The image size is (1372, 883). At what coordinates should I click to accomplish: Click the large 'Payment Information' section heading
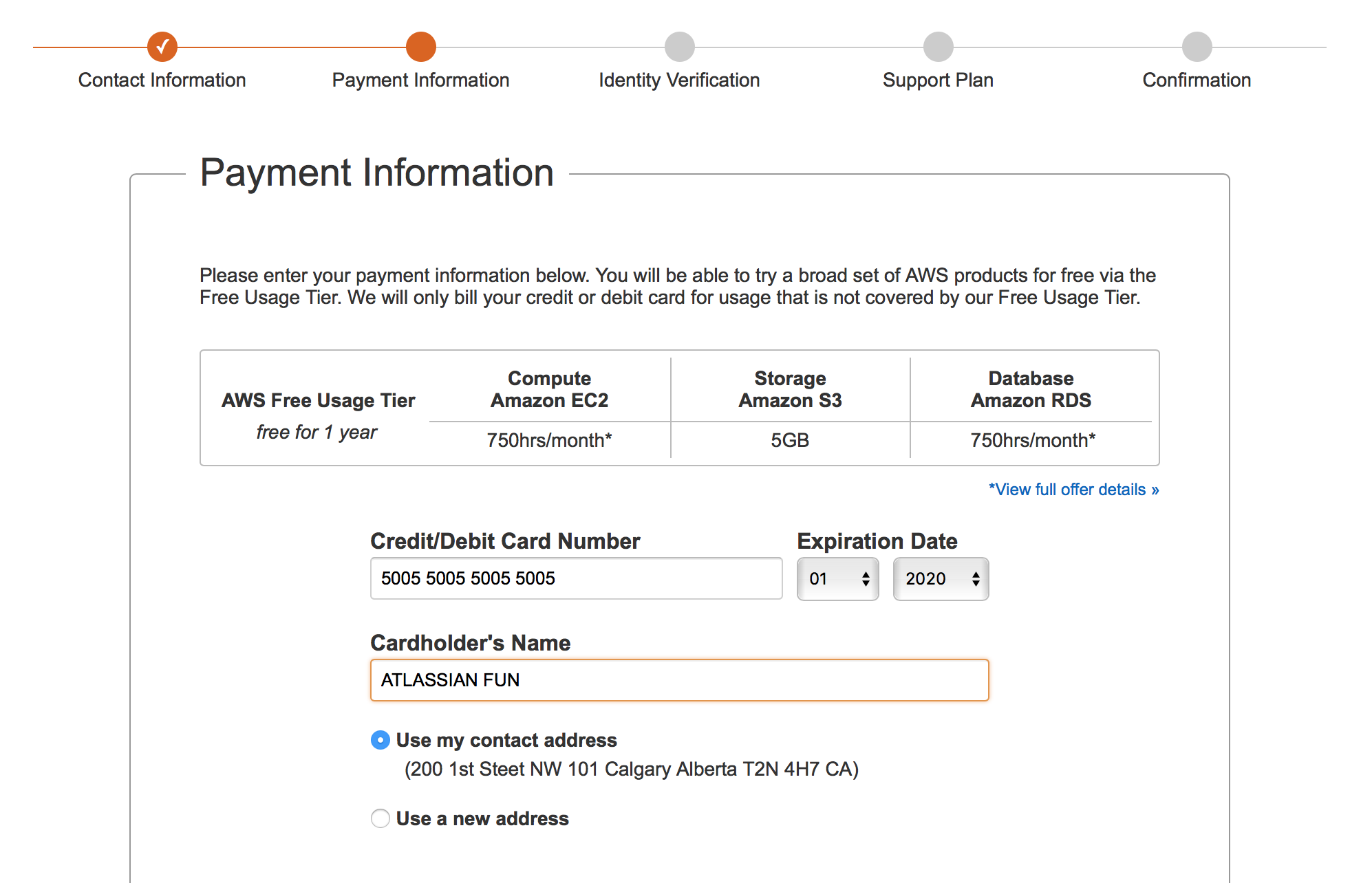click(377, 173)
